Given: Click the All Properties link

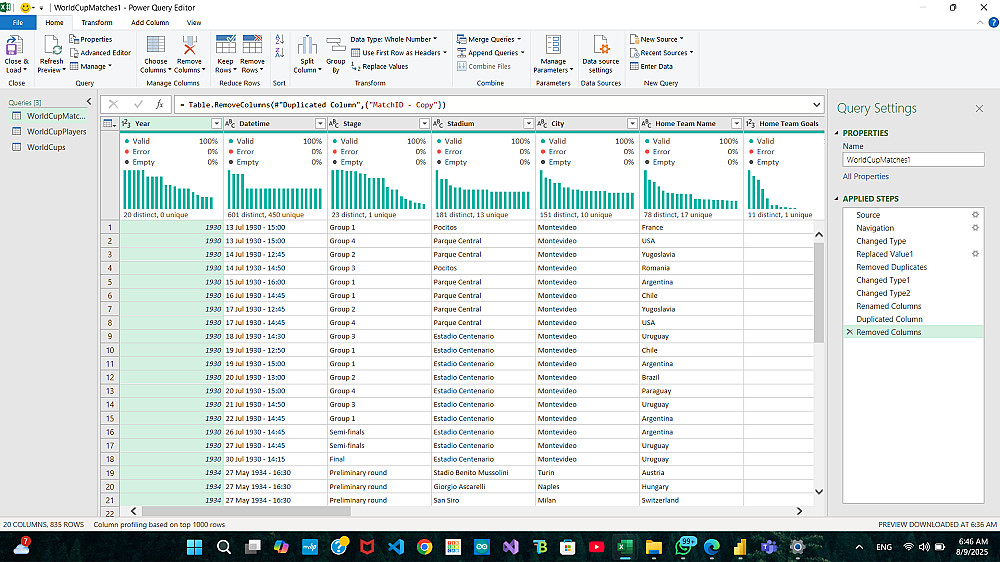Looking at the screenshot, I should point(865,177).
